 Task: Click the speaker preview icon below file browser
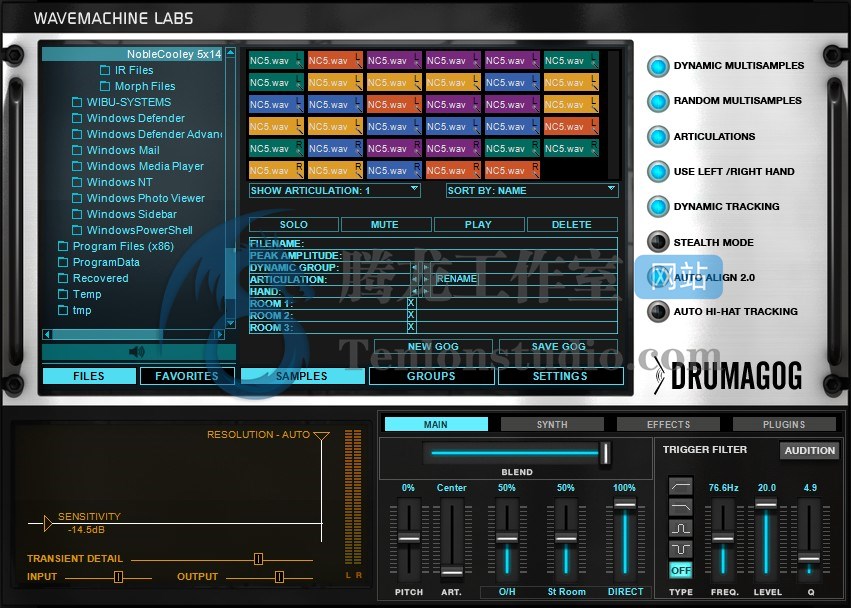(137, 351)
